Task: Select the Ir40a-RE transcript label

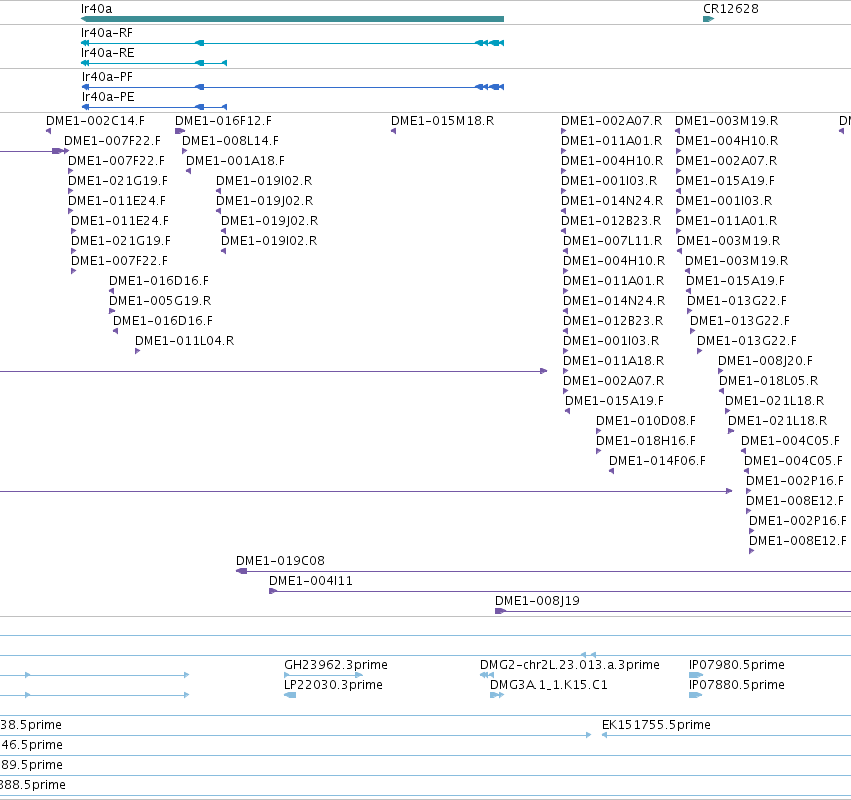Action: [x=107, y=53]
